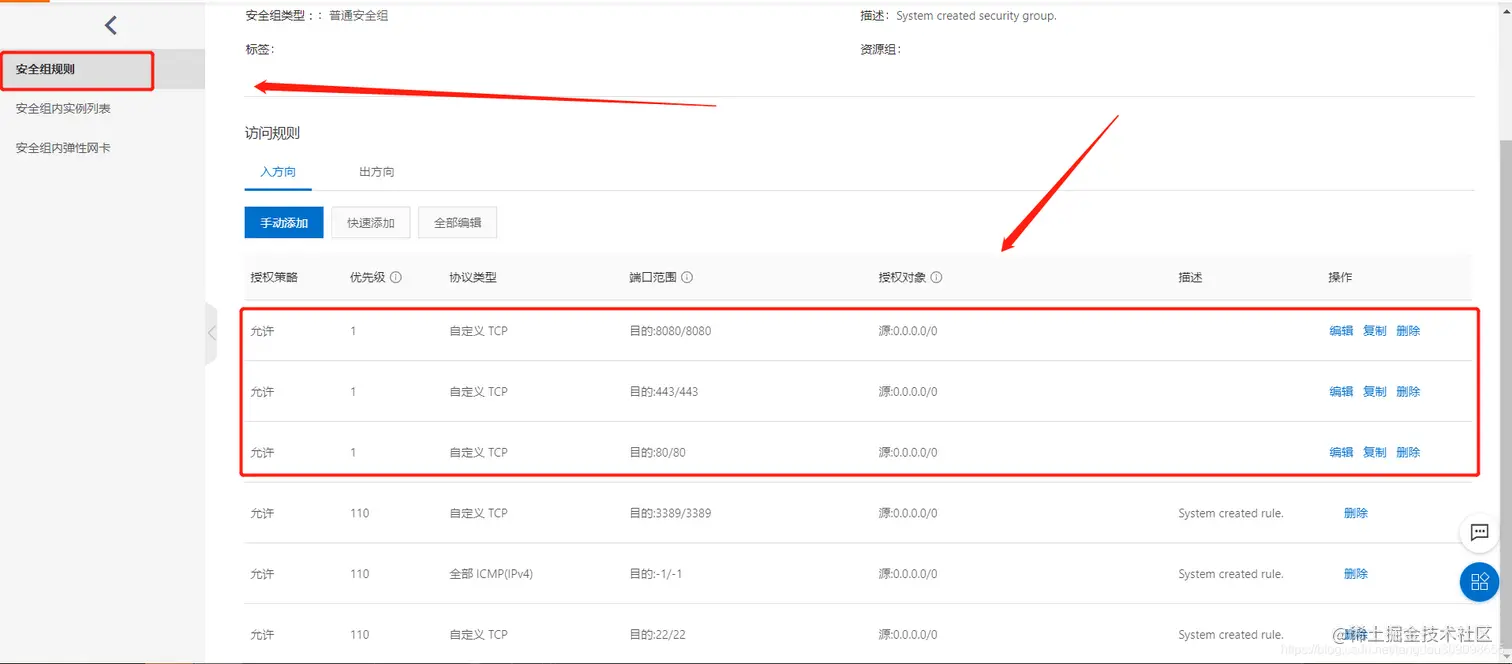
Task: Select port text 目的:8080/8080
Action: pos(670,331)
